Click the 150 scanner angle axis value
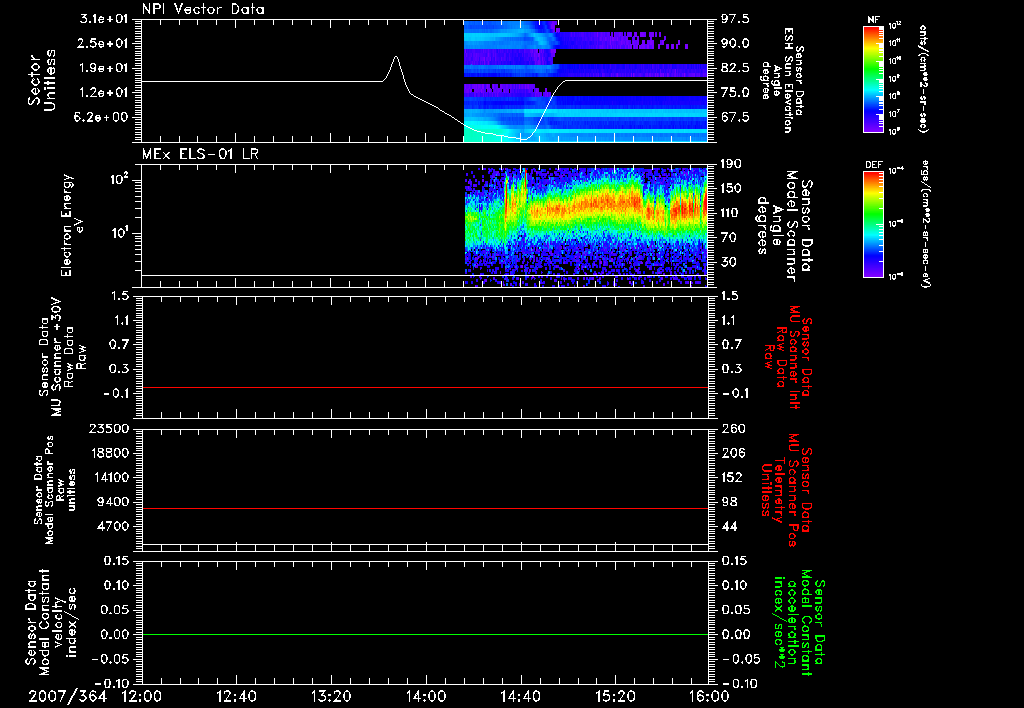The height and width of the screenshot is (708, 1024). click(x=731, y=189)
